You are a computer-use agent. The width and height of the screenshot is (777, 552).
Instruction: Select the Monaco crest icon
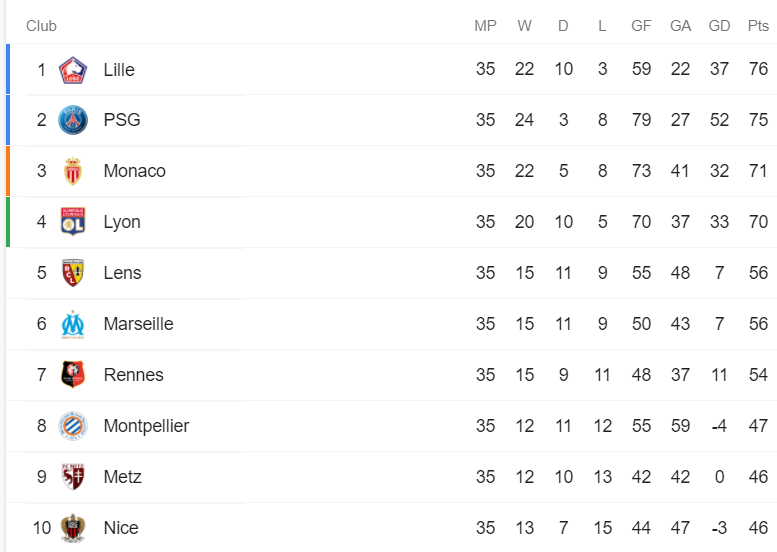(x=73, y=171)
